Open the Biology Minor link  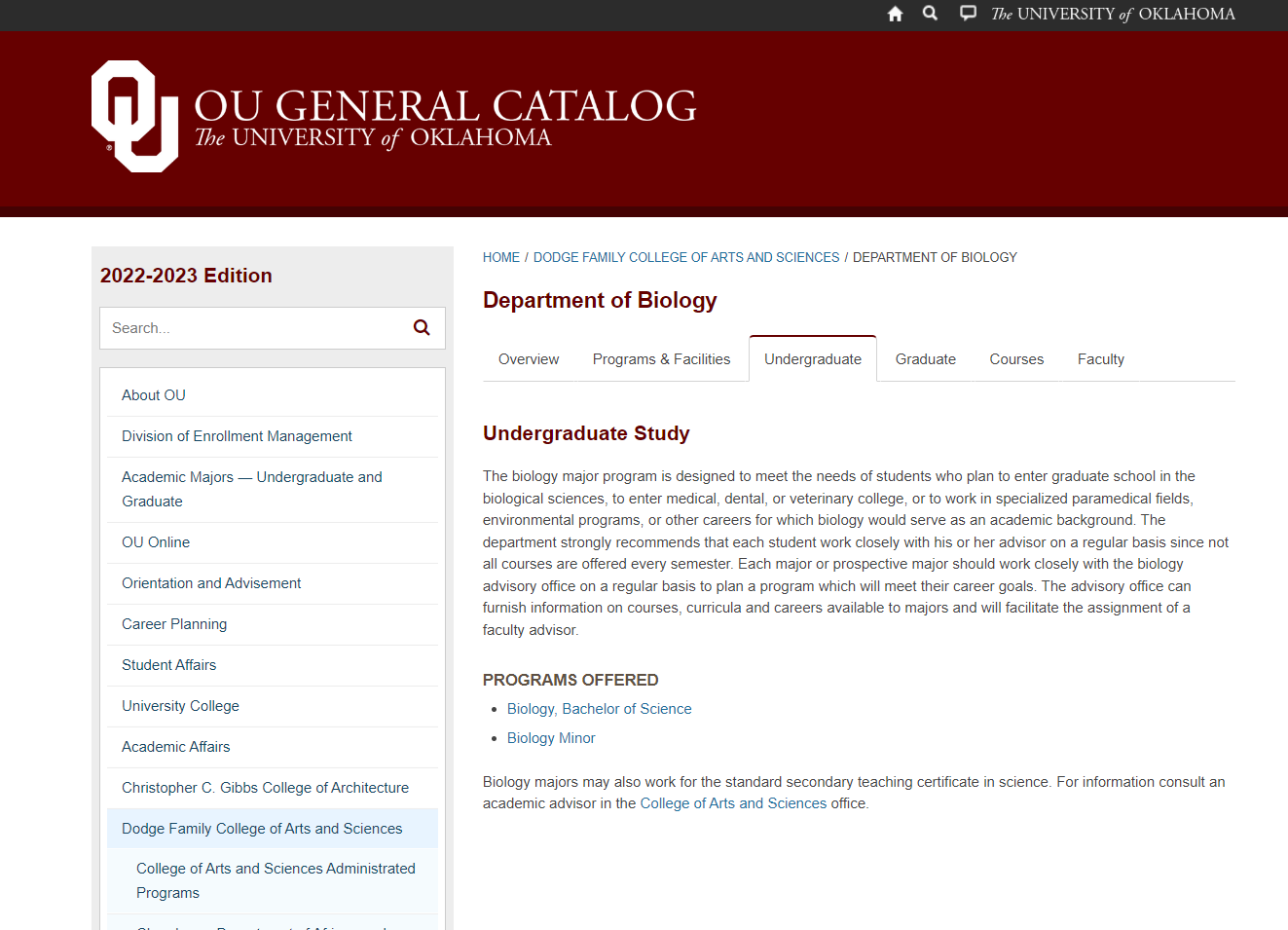[x=551, y=738]
